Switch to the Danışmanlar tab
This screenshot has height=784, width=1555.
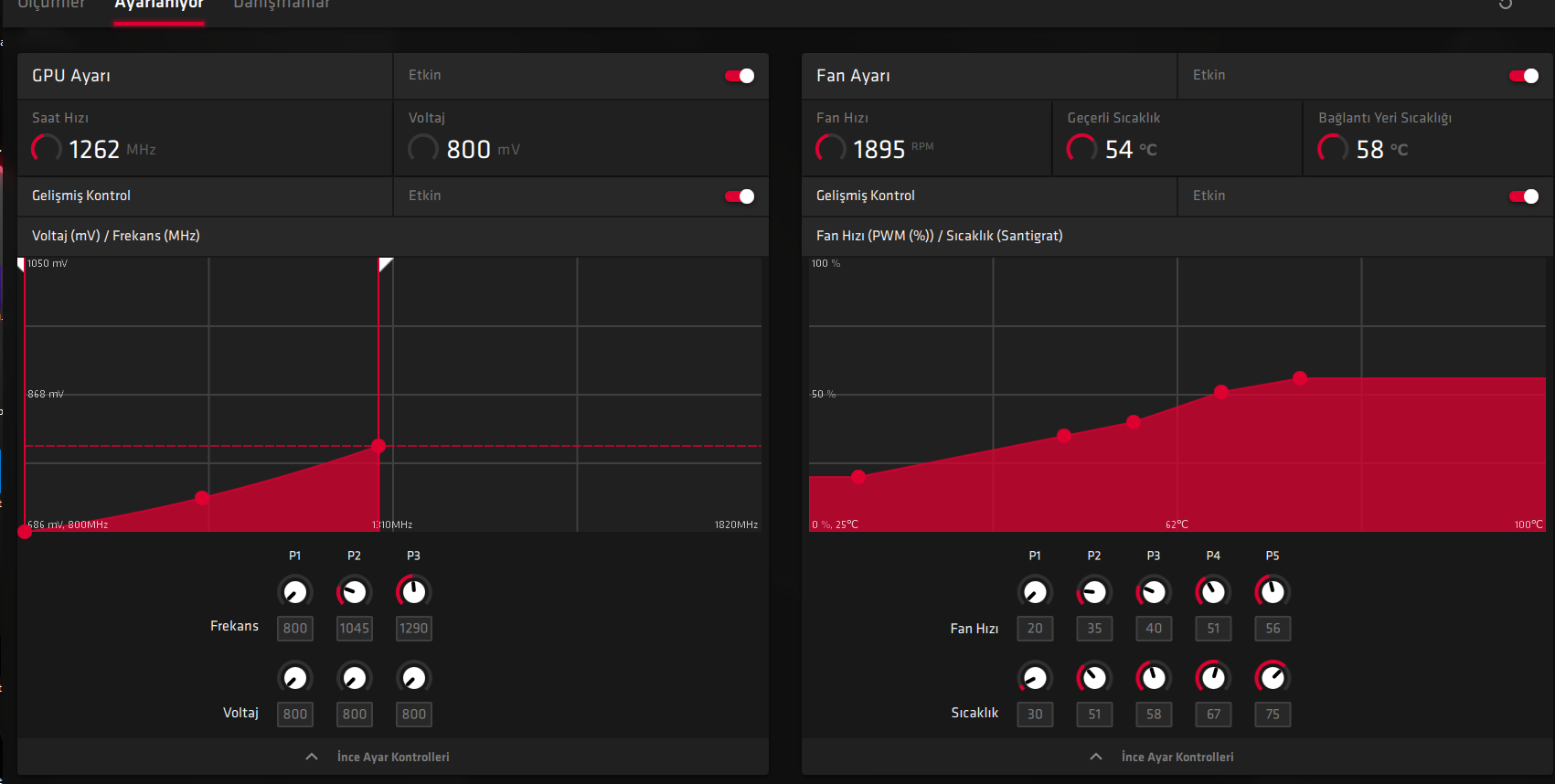click(282, 5)
